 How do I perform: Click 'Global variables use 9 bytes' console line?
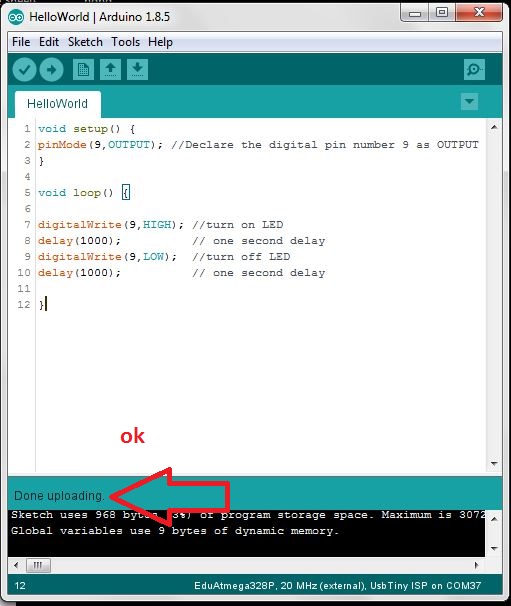coord(175,531)
